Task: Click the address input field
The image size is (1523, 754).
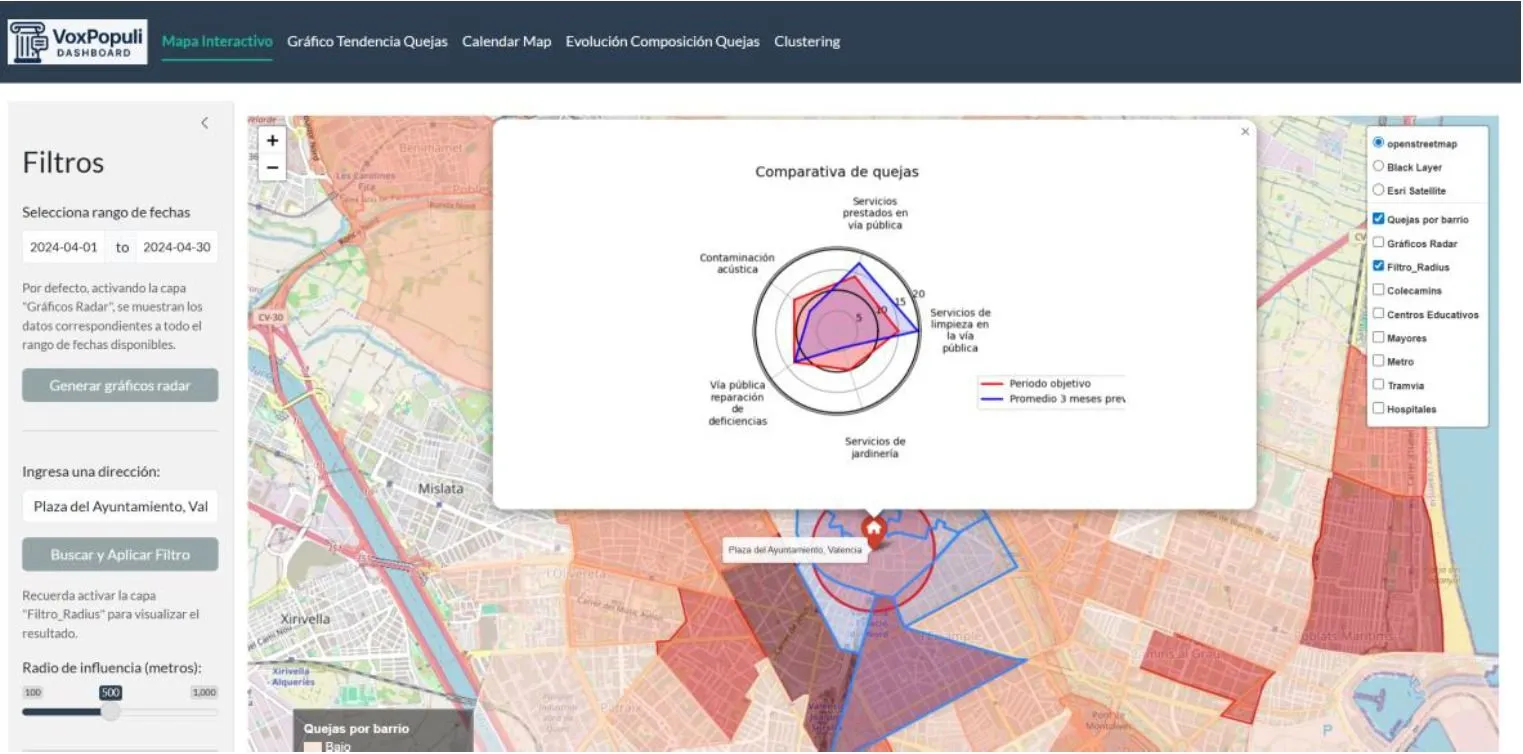Action: coord(120,506)
